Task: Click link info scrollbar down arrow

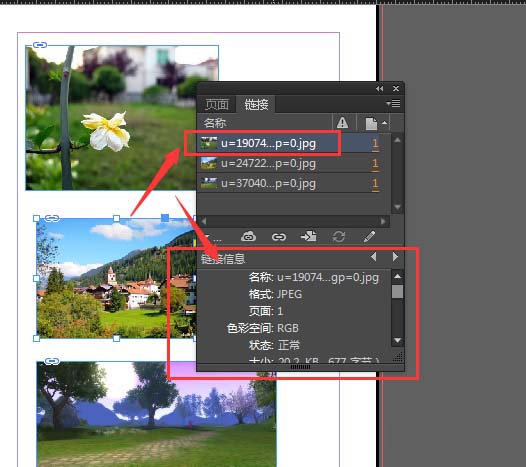Action: 398,340
